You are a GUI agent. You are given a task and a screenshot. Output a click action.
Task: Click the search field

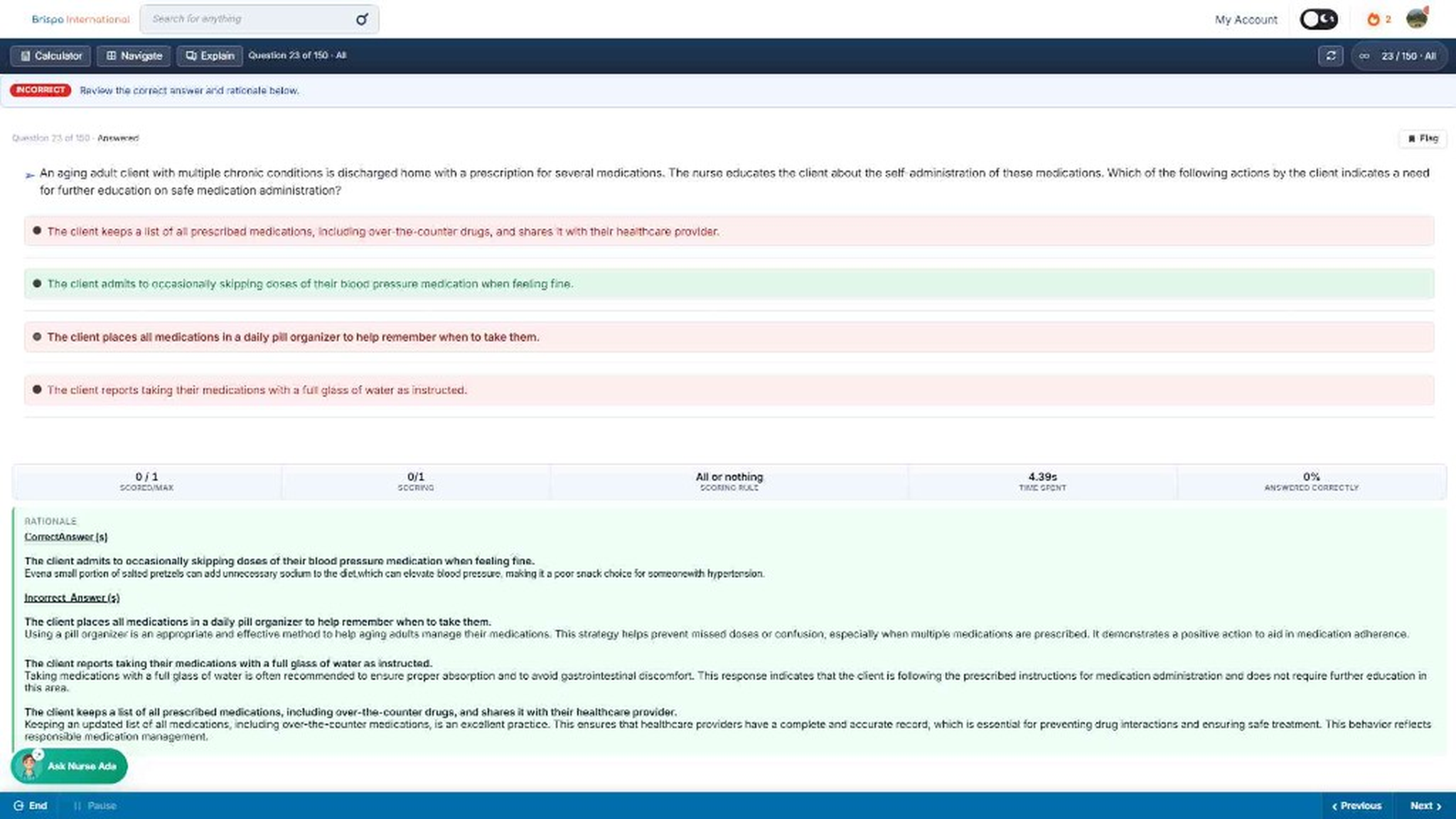(x=259, y=19)
